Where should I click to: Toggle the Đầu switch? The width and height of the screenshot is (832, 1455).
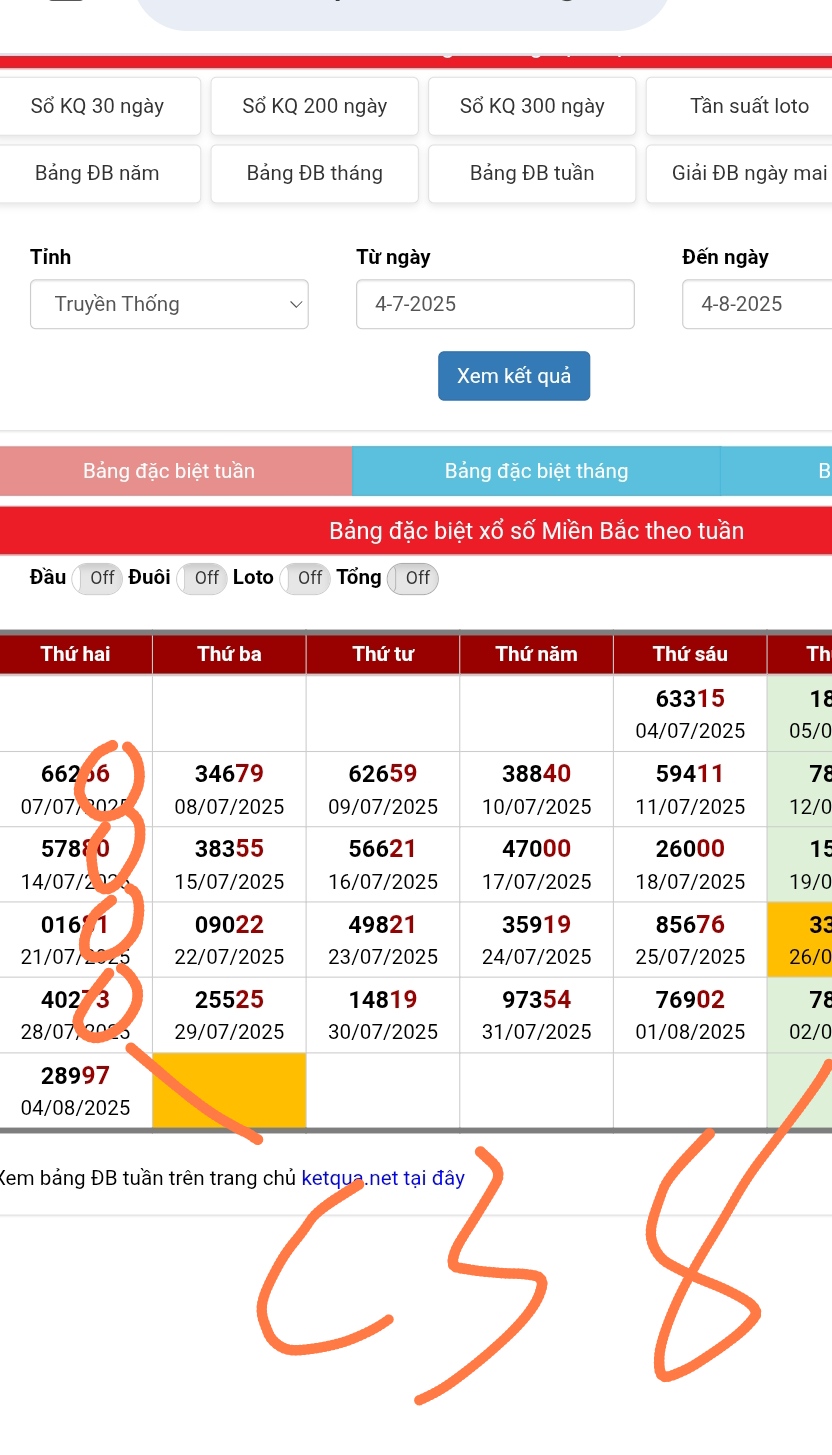point(97,578)
